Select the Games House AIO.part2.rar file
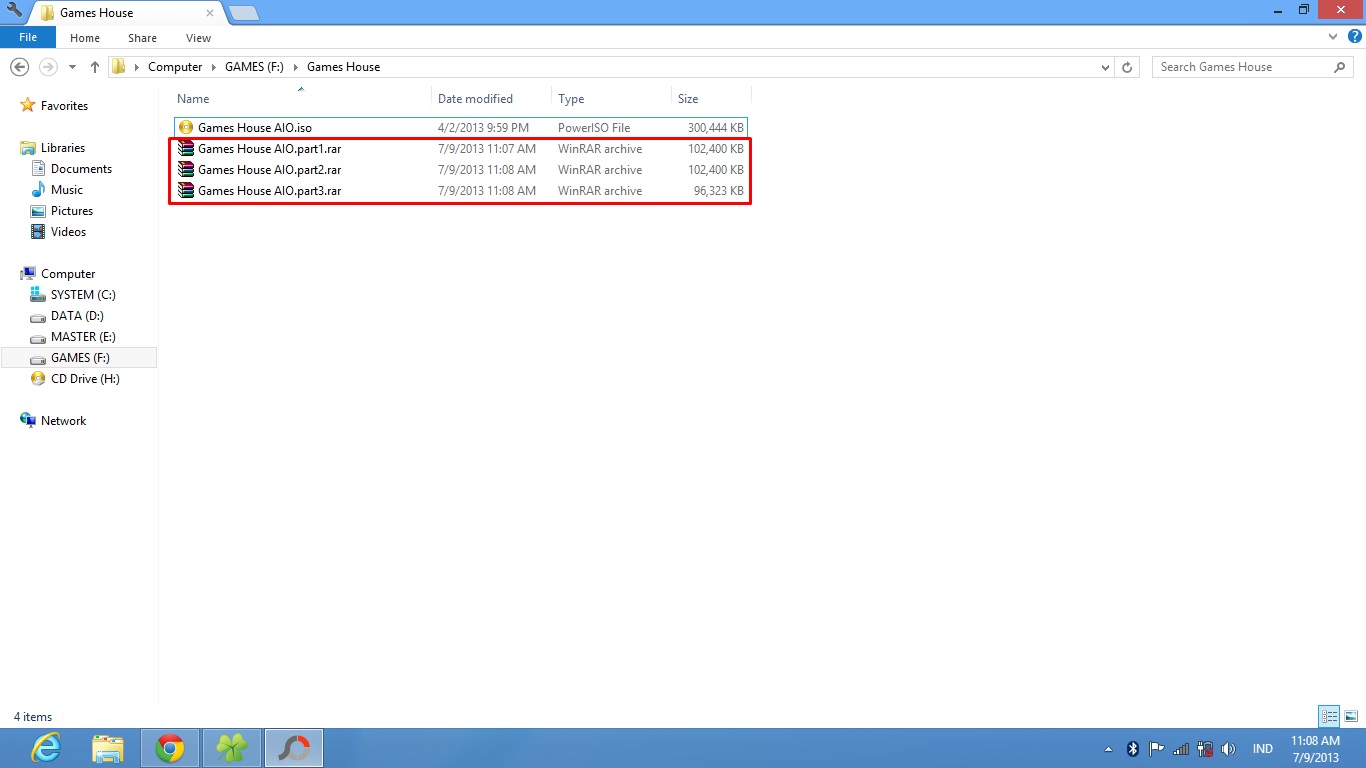Viewport: 1366px width, 768px height. coord(461,170)
